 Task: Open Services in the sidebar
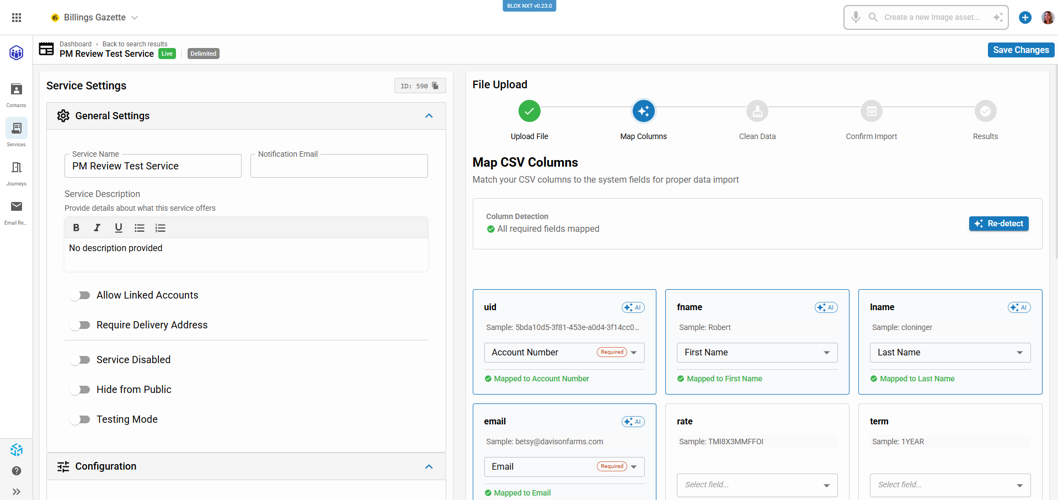pos(16,133)
